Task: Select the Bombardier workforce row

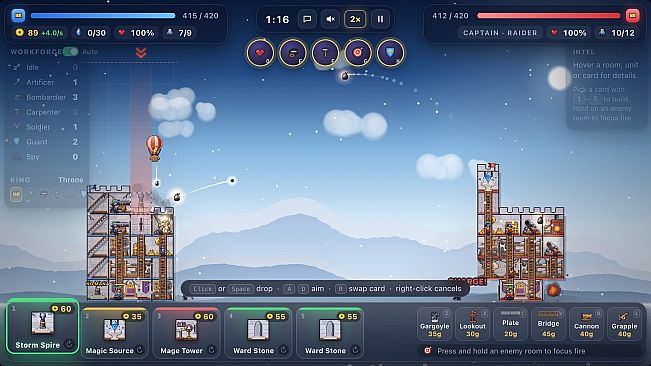Action: [45, 97]
